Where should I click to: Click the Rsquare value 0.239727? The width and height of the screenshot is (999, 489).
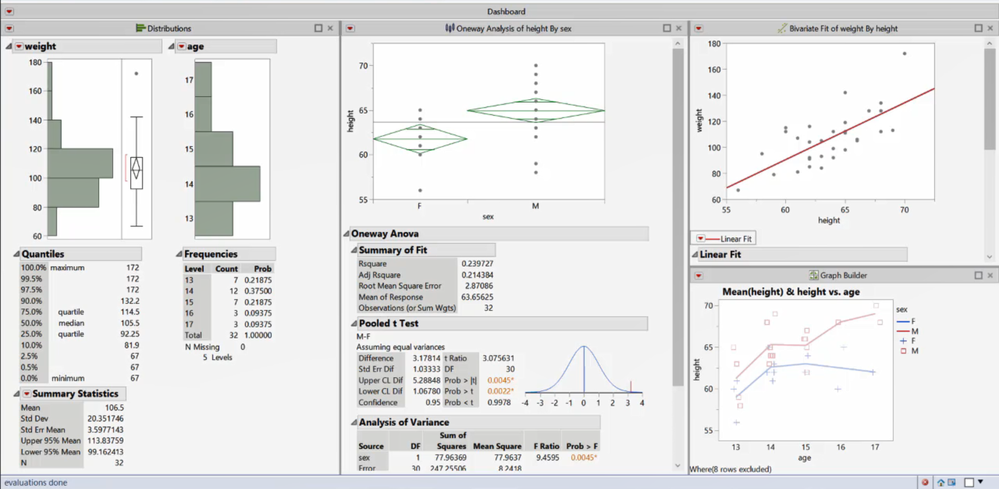(x=477, y=263)
